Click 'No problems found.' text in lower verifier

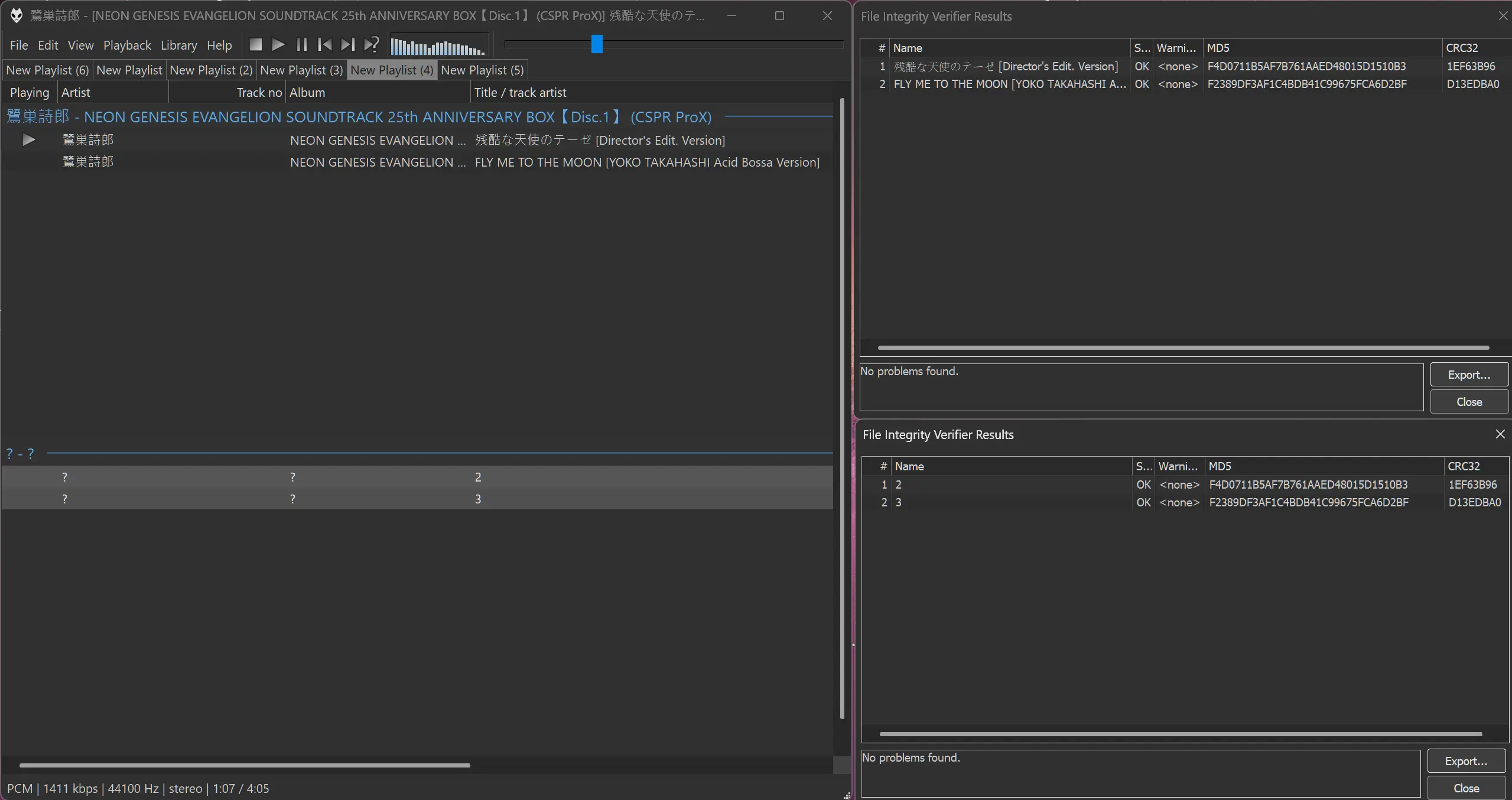(x=911, y=757)
